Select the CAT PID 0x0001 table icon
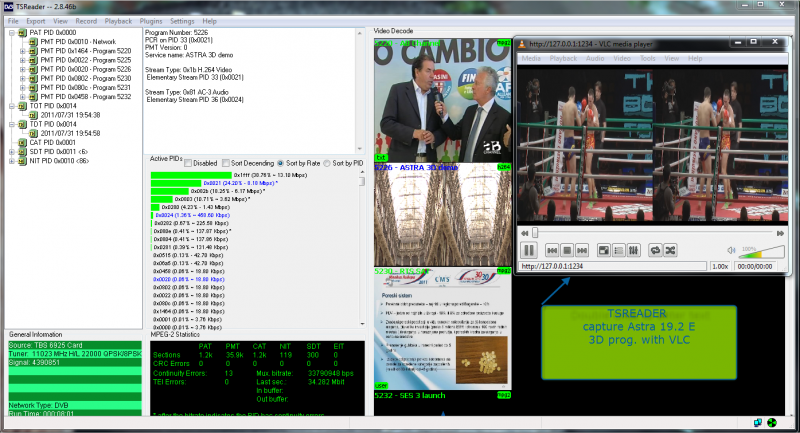Viewport: 800px width, 433px height. point(22,143)
